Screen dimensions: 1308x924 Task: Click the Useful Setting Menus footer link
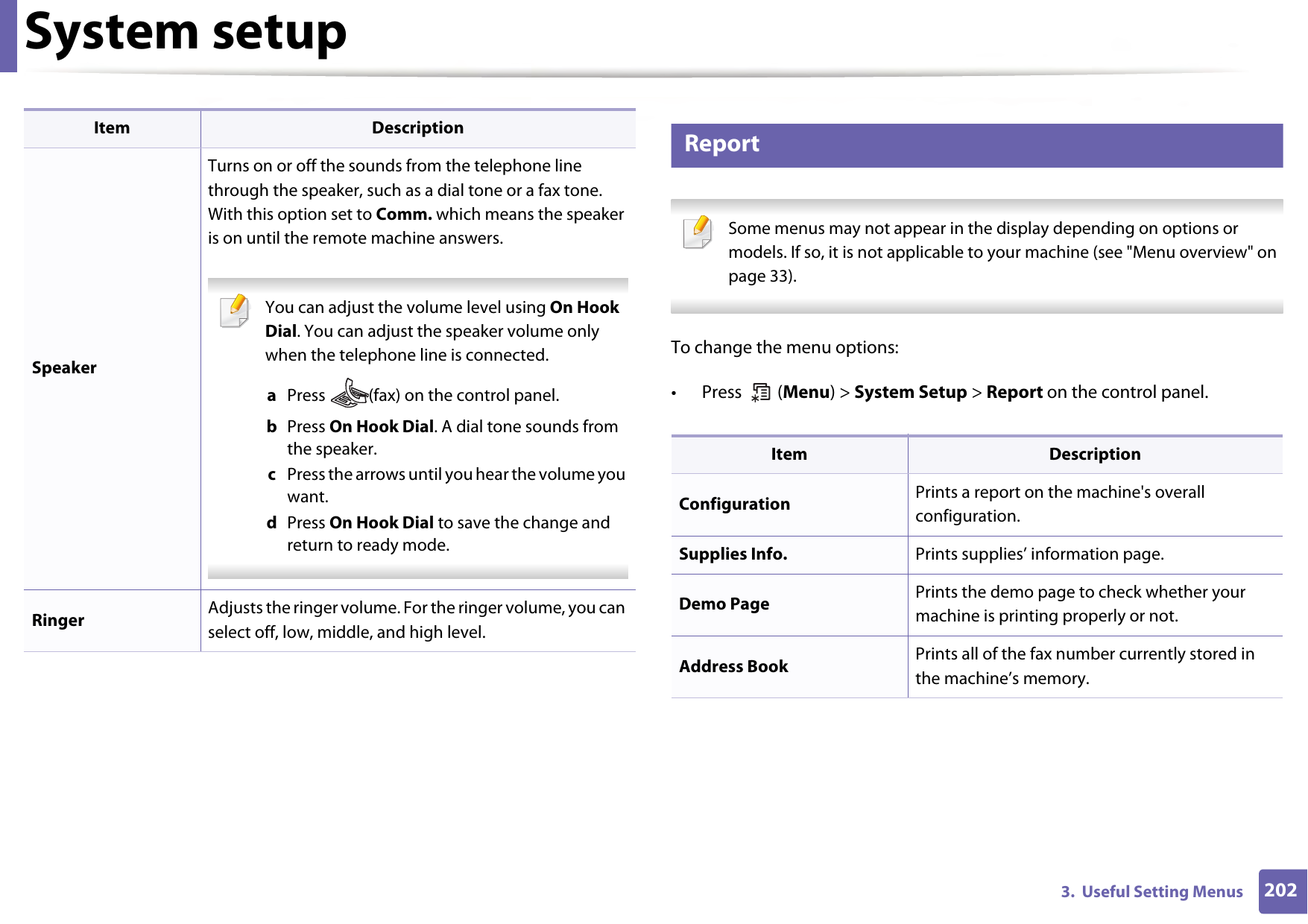(x=1151, y=891)
